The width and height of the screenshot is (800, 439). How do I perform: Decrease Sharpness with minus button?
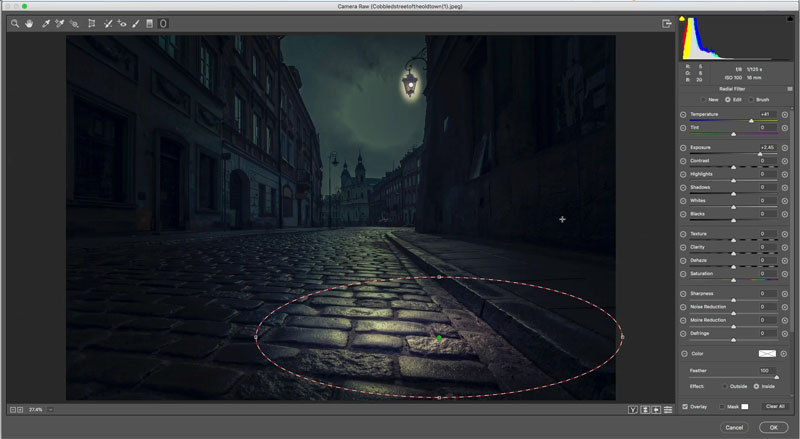683,294
